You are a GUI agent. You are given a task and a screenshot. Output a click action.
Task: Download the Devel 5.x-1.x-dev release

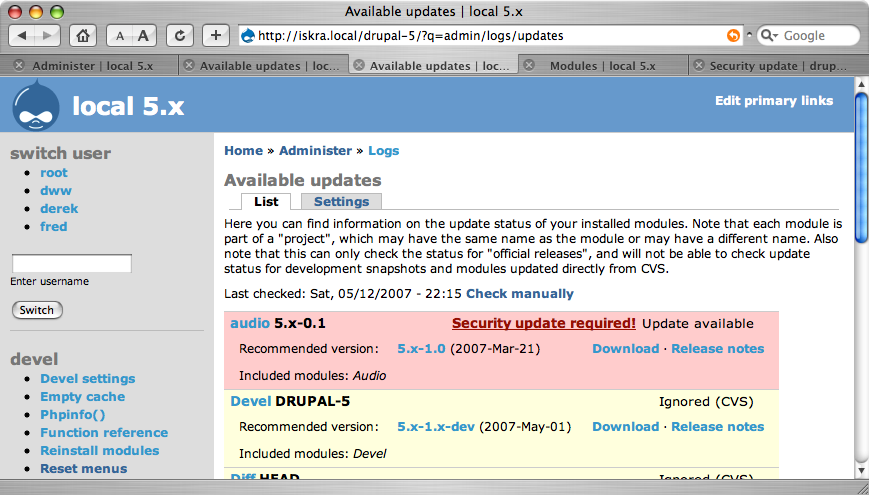pos(626,427)
